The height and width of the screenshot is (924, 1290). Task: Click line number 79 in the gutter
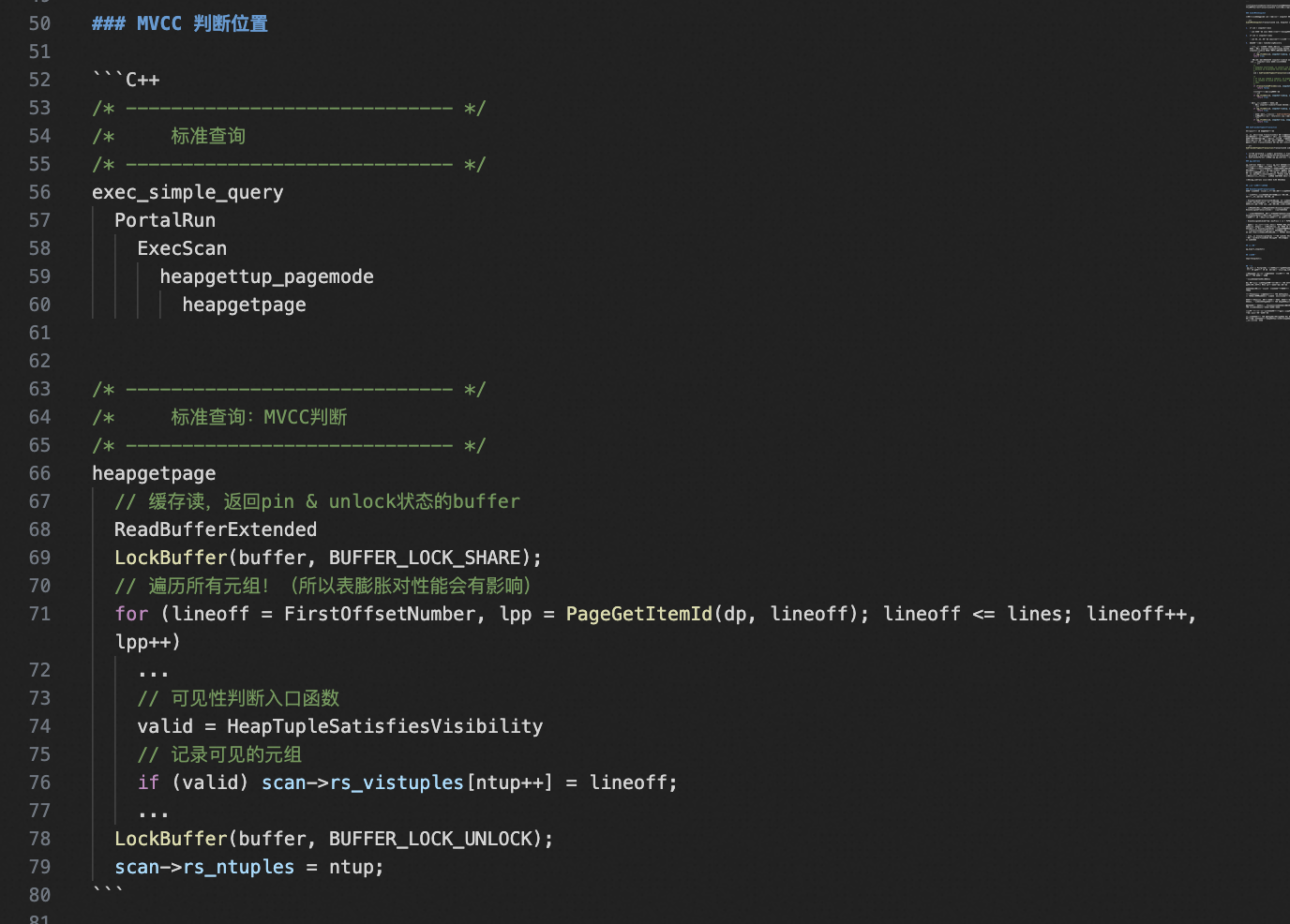coord(39,867)
